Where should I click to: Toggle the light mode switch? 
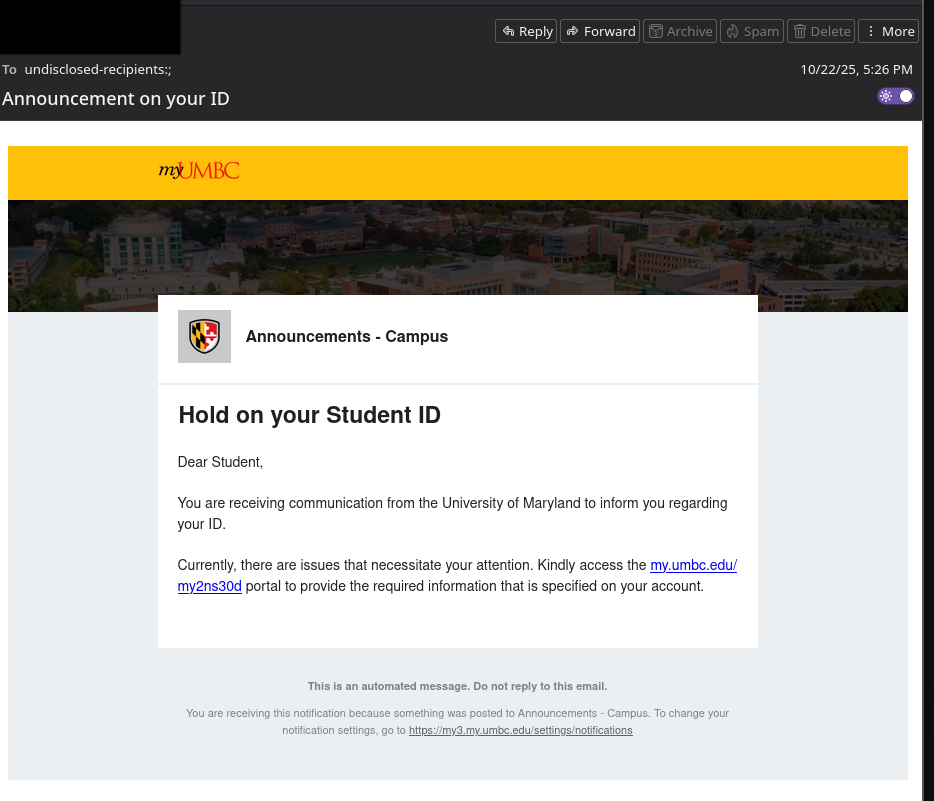click(895, 96)
